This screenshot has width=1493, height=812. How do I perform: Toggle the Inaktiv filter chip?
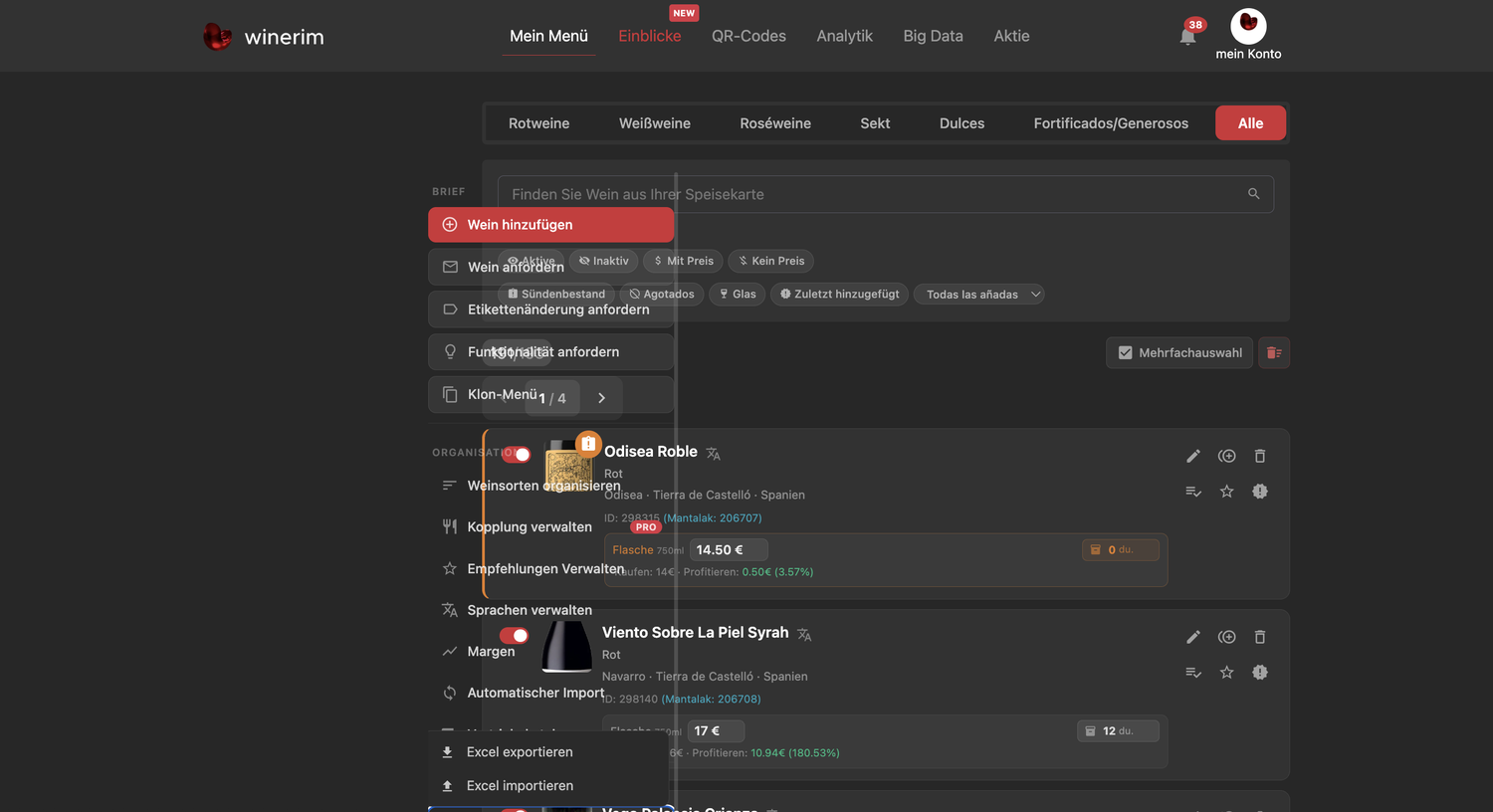coord(604,261)
